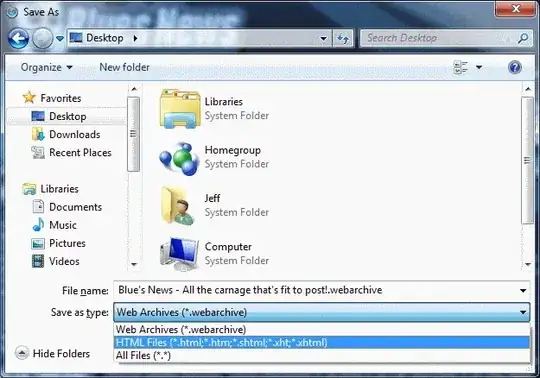Screen dimensions: 540x378
Task: Create a New folder
Action: coord(124,67)
